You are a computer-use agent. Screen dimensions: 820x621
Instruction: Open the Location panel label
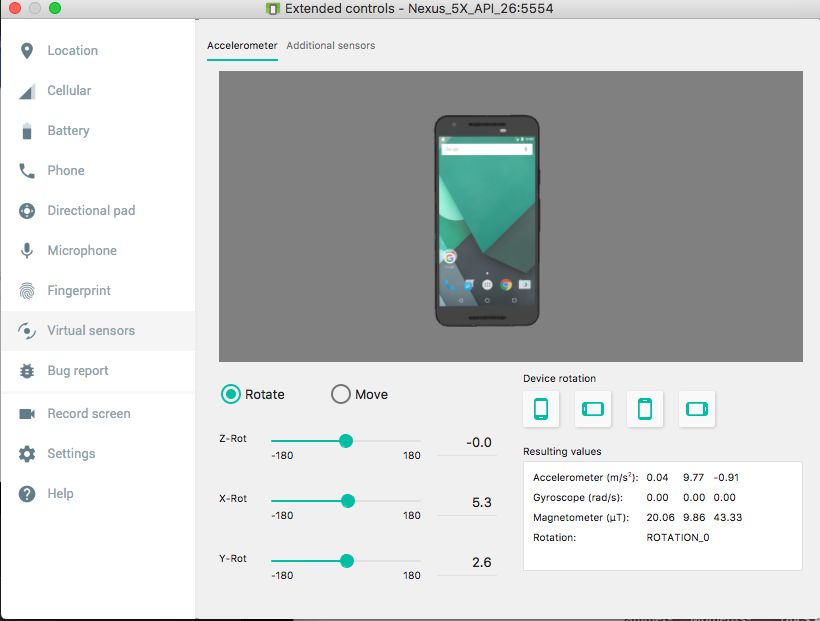(73, 51)
